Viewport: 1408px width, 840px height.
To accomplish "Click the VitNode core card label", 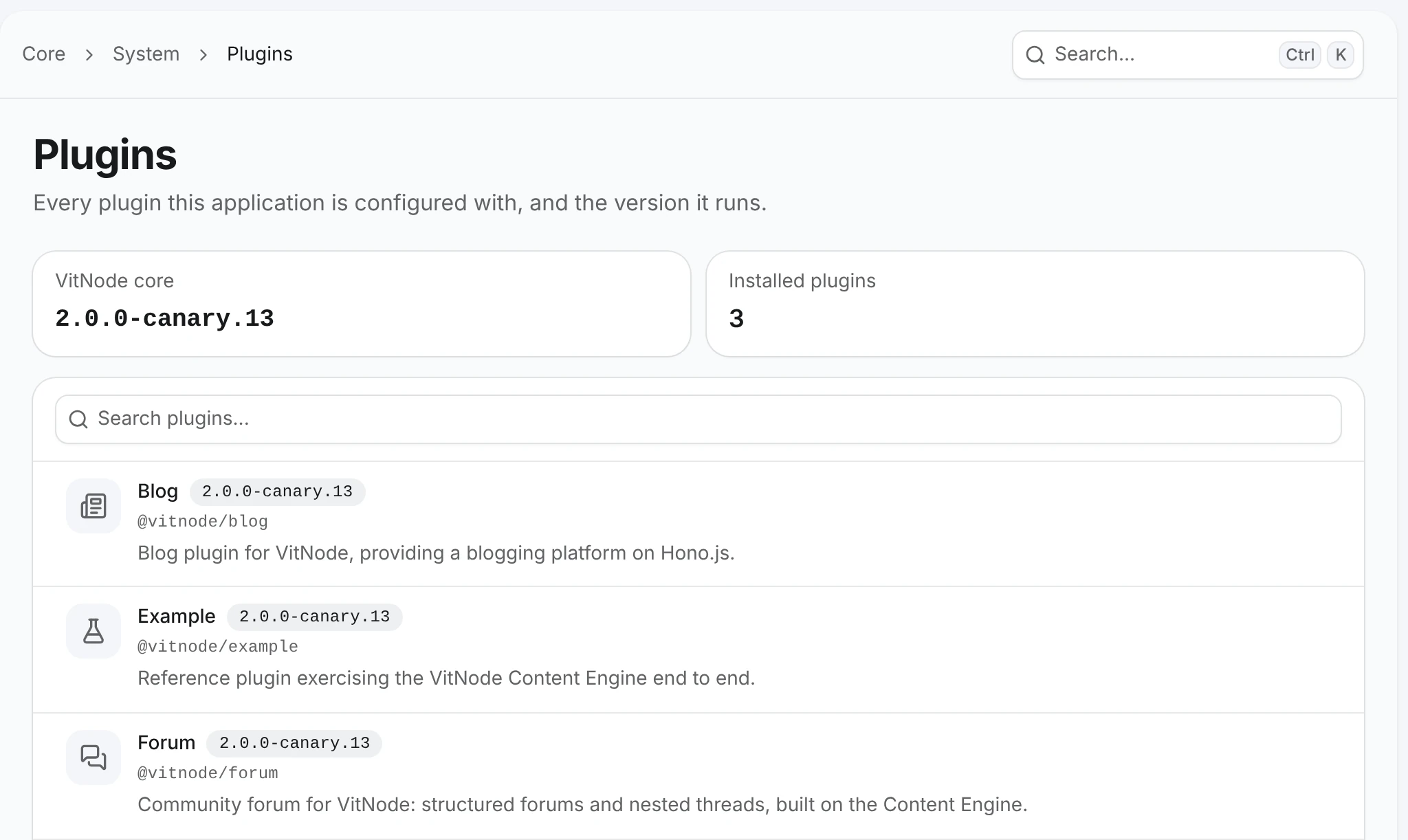I will click(114, 281).
